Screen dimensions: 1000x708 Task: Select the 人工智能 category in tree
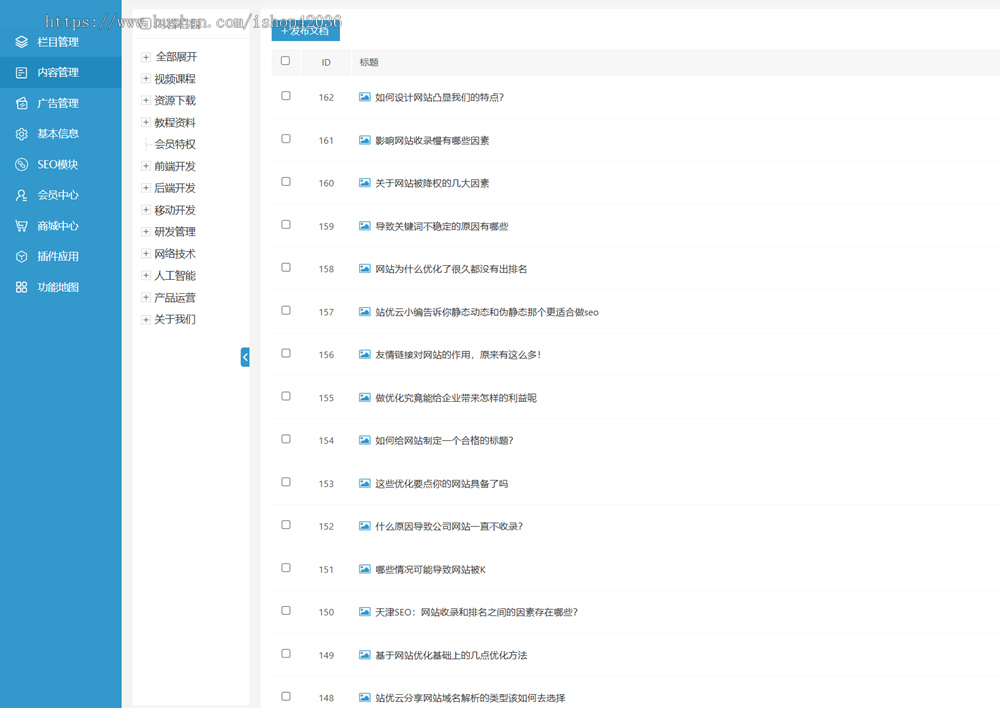click(175, 276)
